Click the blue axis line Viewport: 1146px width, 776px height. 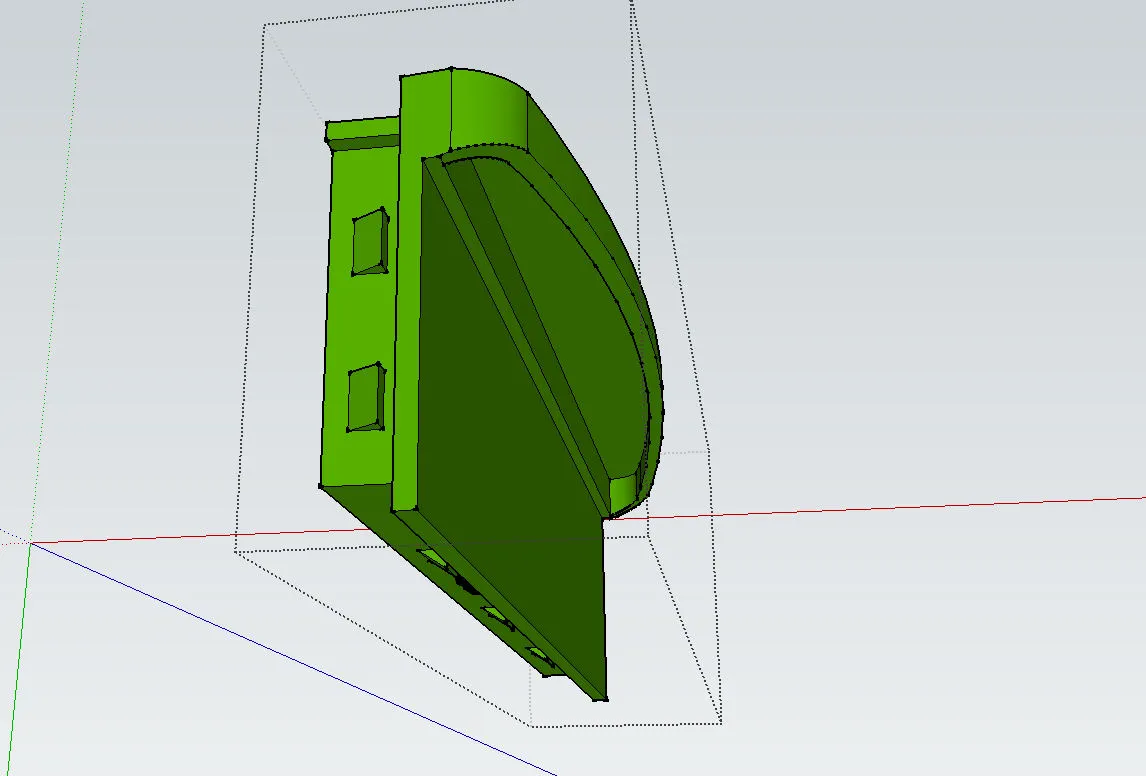292,660
